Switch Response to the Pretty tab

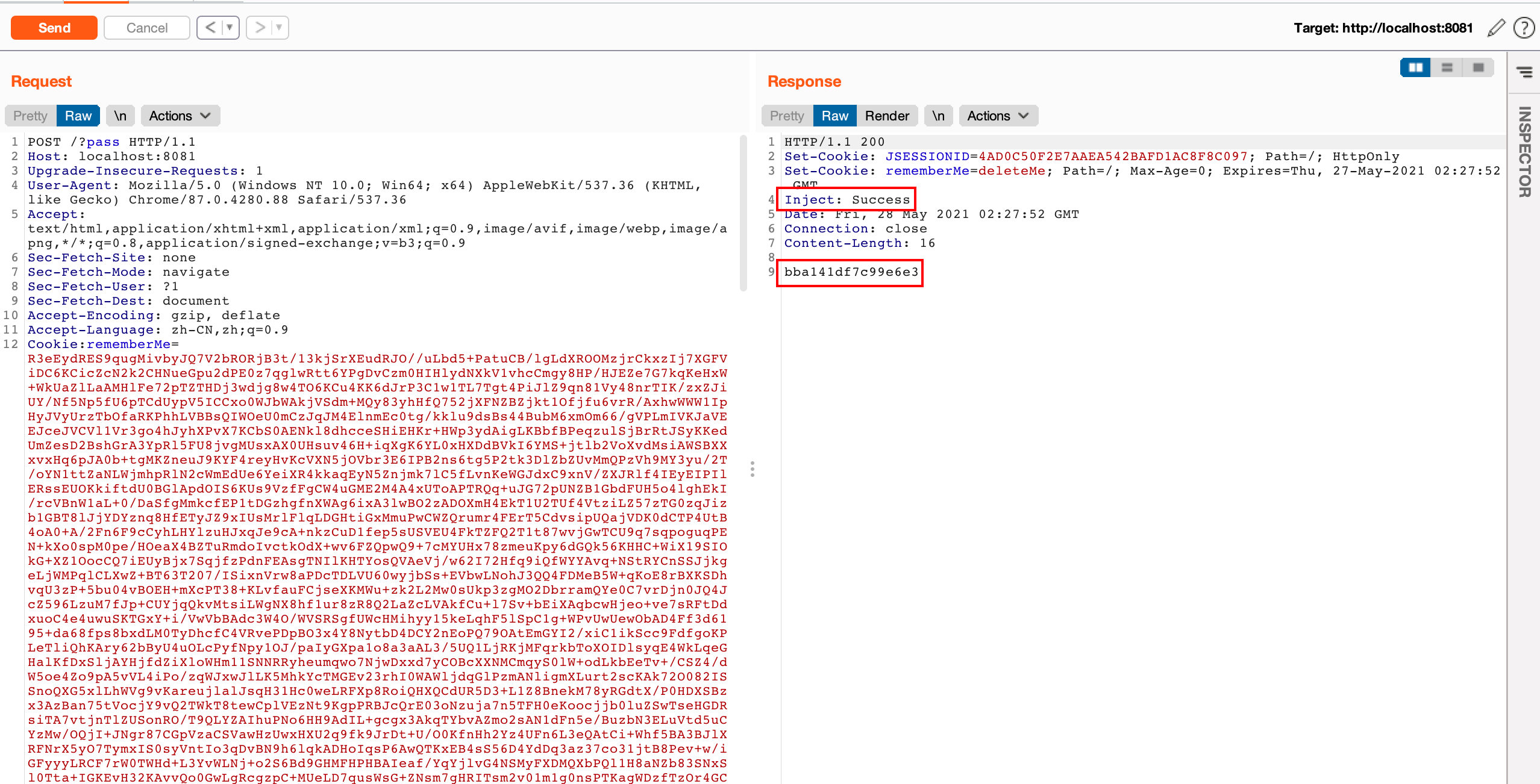[x=787, y=116]
